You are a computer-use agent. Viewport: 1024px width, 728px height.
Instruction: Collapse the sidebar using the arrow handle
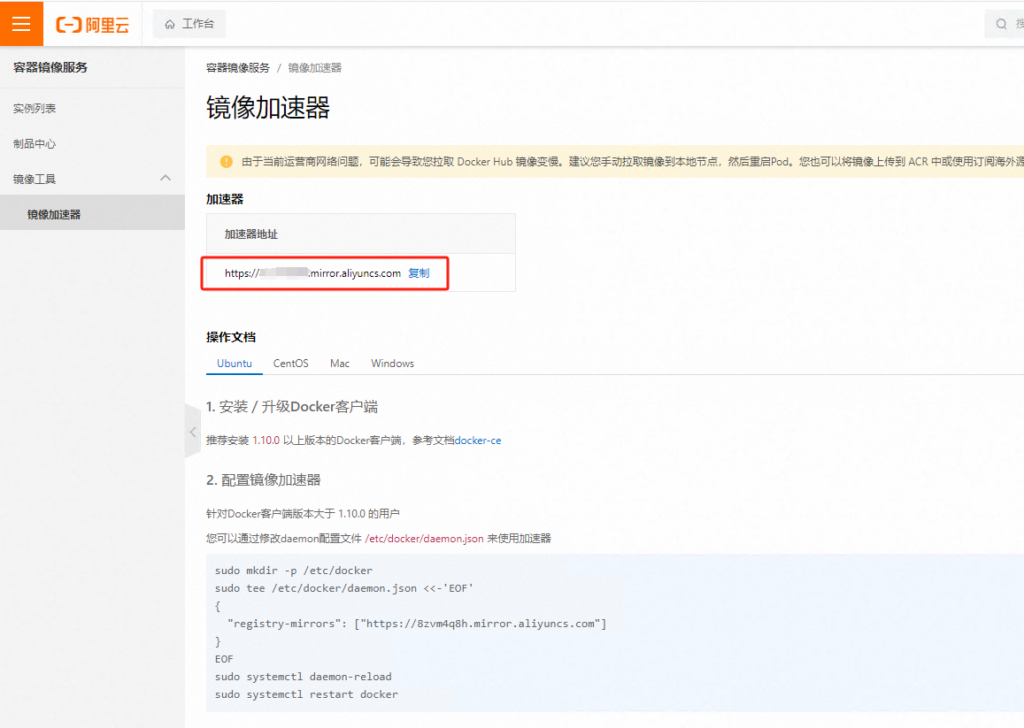click(x=192, y=432)
